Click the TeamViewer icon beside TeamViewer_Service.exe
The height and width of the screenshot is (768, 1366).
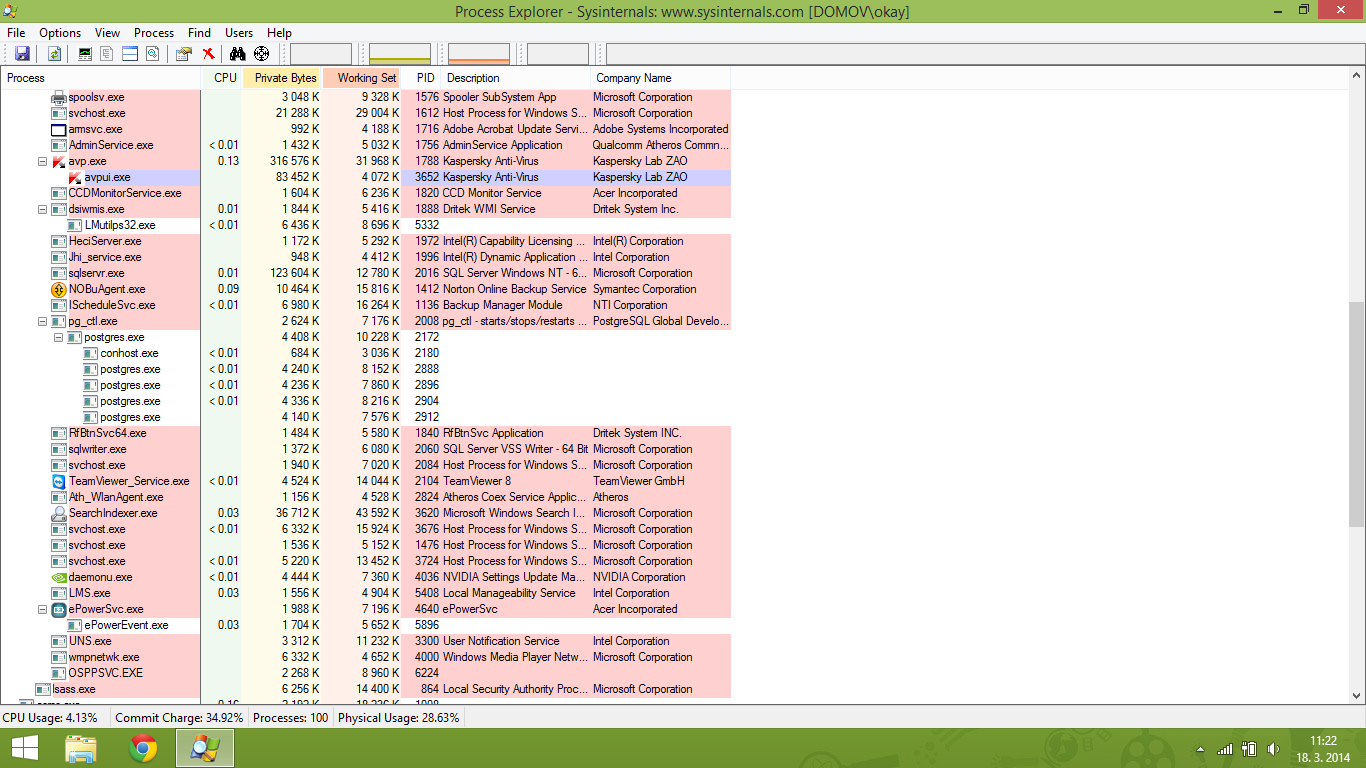tap(59, 481)
